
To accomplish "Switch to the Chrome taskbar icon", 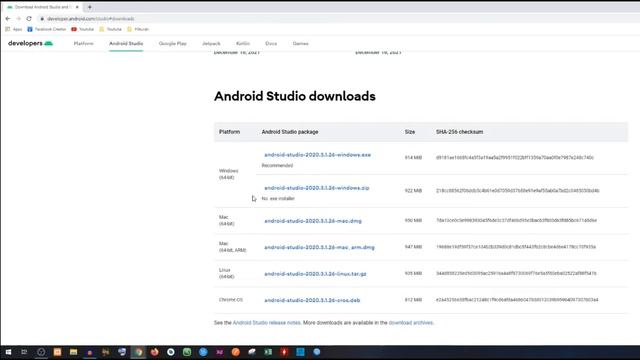I will coord(138,352).
